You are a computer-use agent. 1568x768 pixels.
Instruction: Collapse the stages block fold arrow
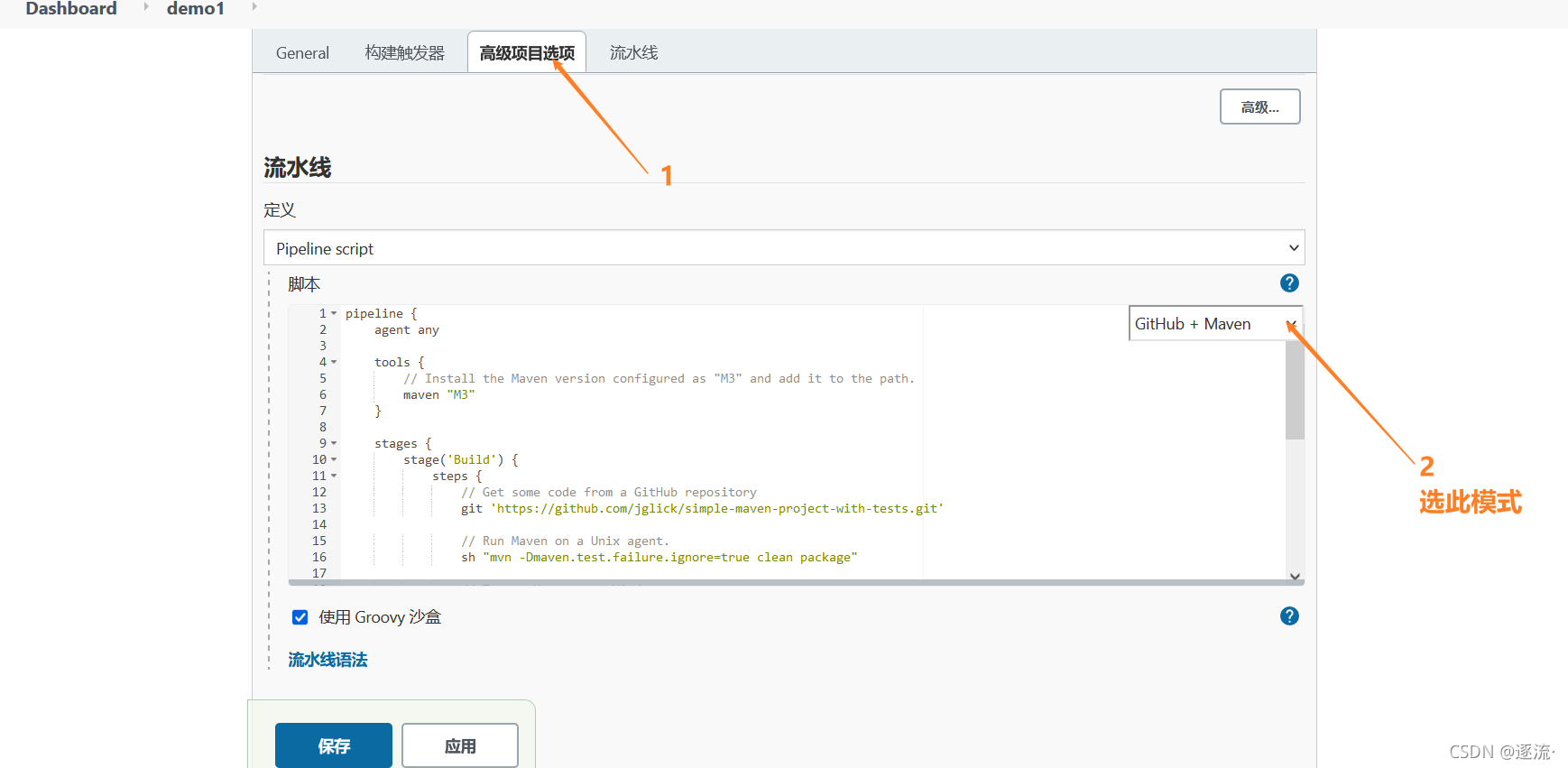[x=334, y=444]
